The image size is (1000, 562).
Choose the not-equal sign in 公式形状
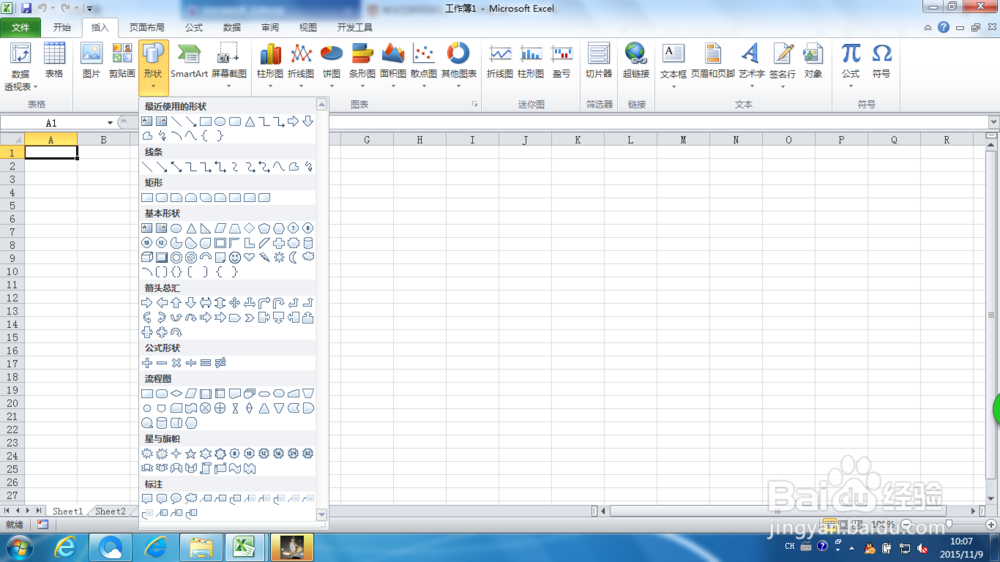220,363
